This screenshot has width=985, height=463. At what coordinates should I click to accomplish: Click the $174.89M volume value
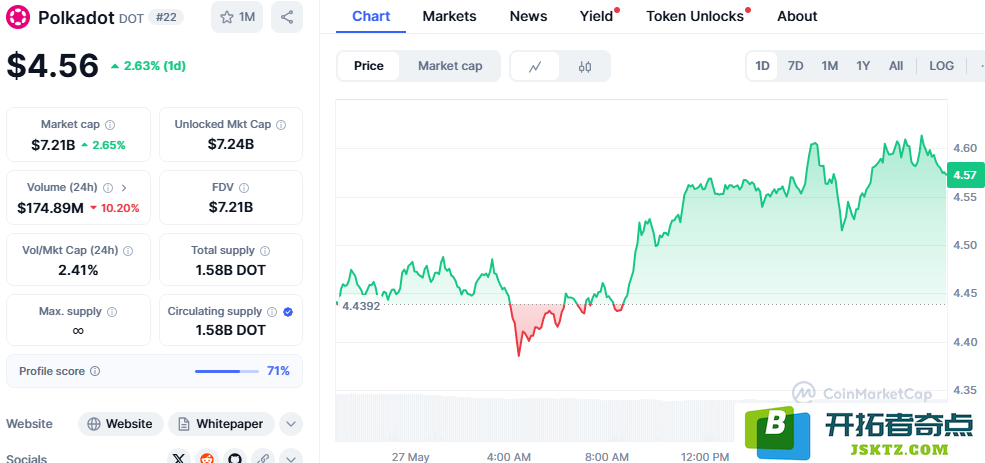(50, 208)
